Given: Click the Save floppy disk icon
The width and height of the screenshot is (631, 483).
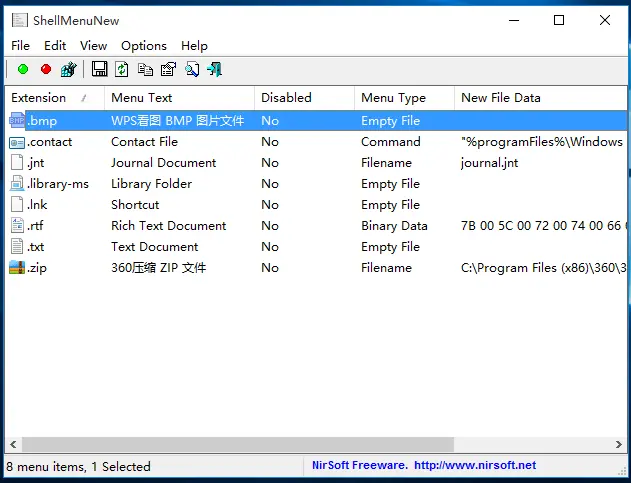Looking at the screenshot, I should [99, 69].
